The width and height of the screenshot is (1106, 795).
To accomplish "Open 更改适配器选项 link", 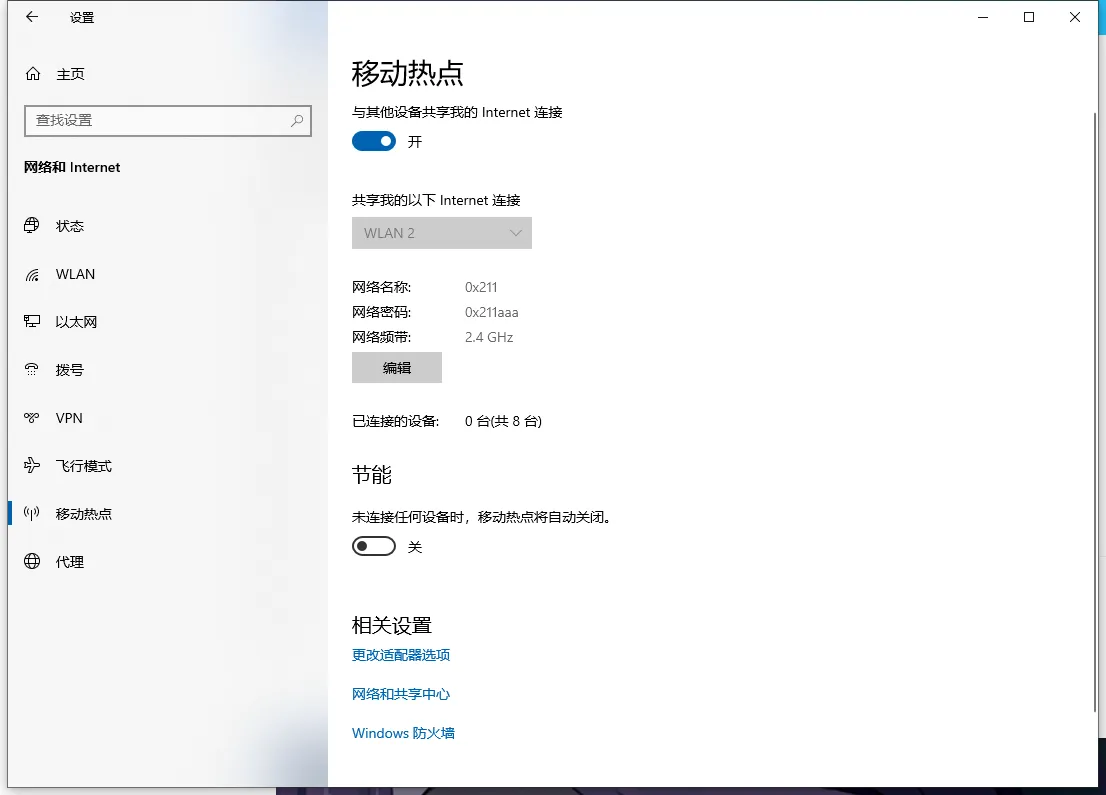I will [x=401, y=655].
